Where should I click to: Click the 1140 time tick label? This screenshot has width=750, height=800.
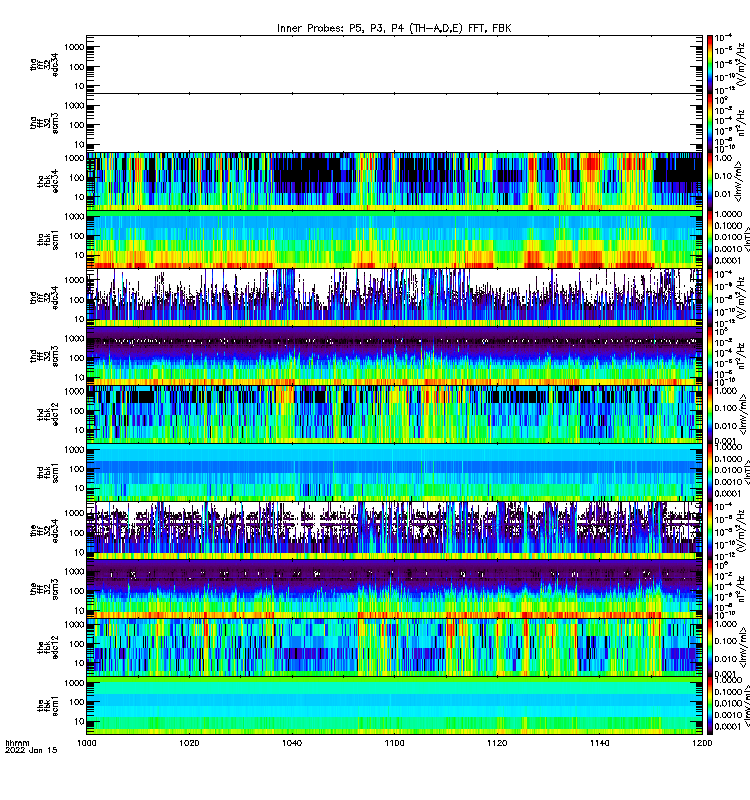(x=599, y=743)
